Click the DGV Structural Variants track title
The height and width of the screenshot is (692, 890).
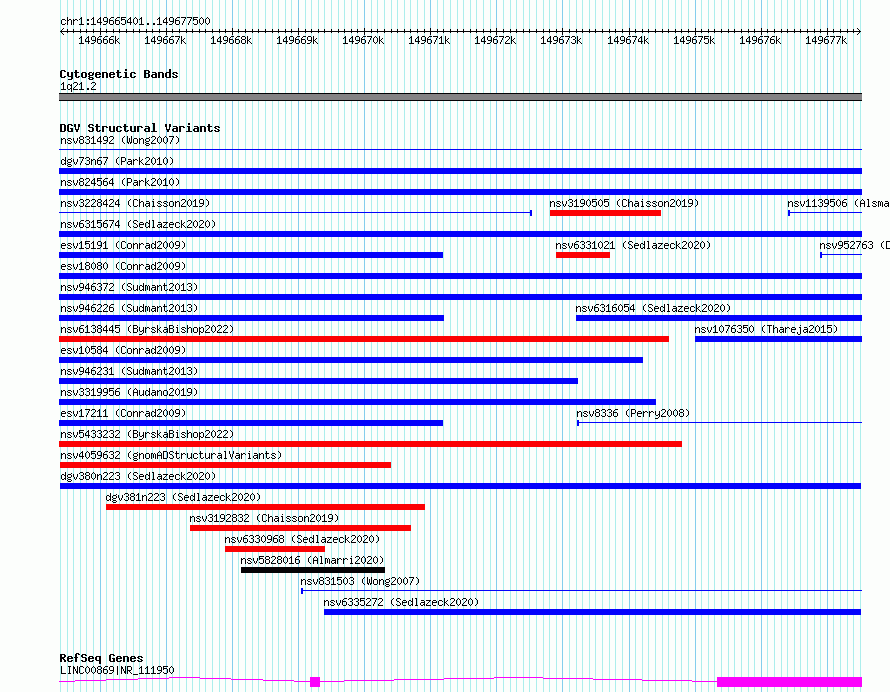[x=140, y=128]
